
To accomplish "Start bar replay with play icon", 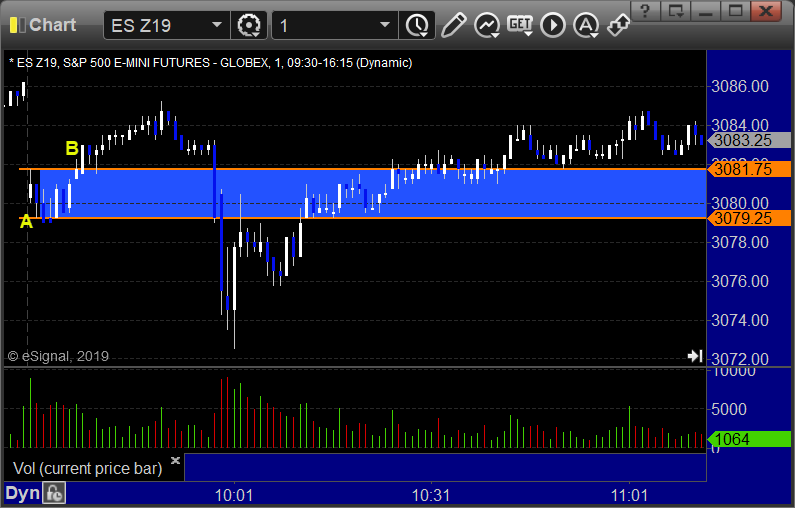I will 553,25.
